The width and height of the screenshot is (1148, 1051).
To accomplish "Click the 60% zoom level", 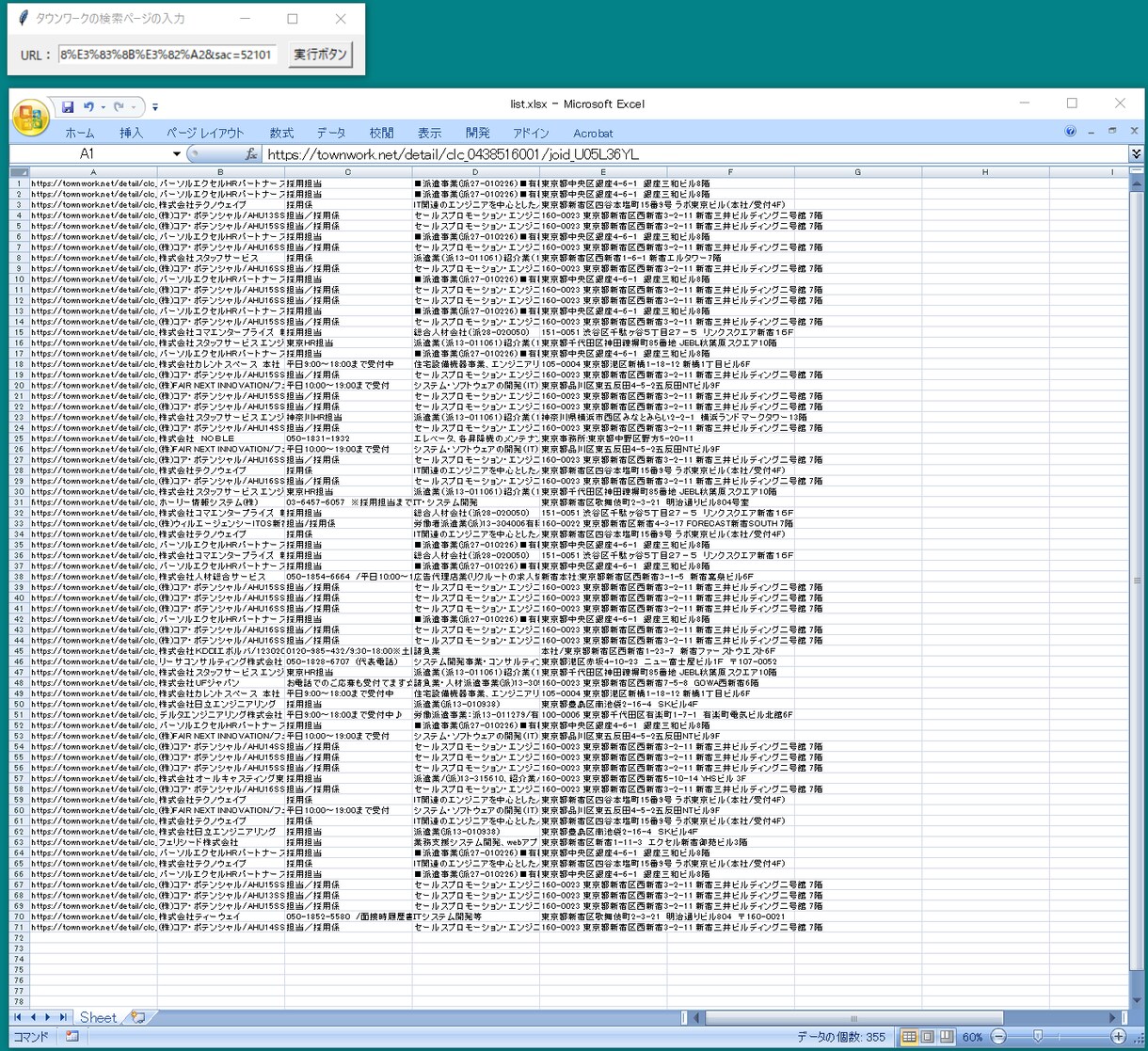I will tap(972, 1037).
